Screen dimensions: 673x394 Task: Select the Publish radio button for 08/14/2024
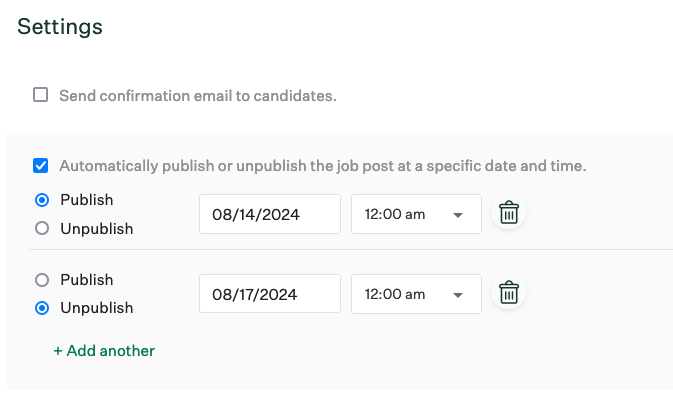point(42,200)
